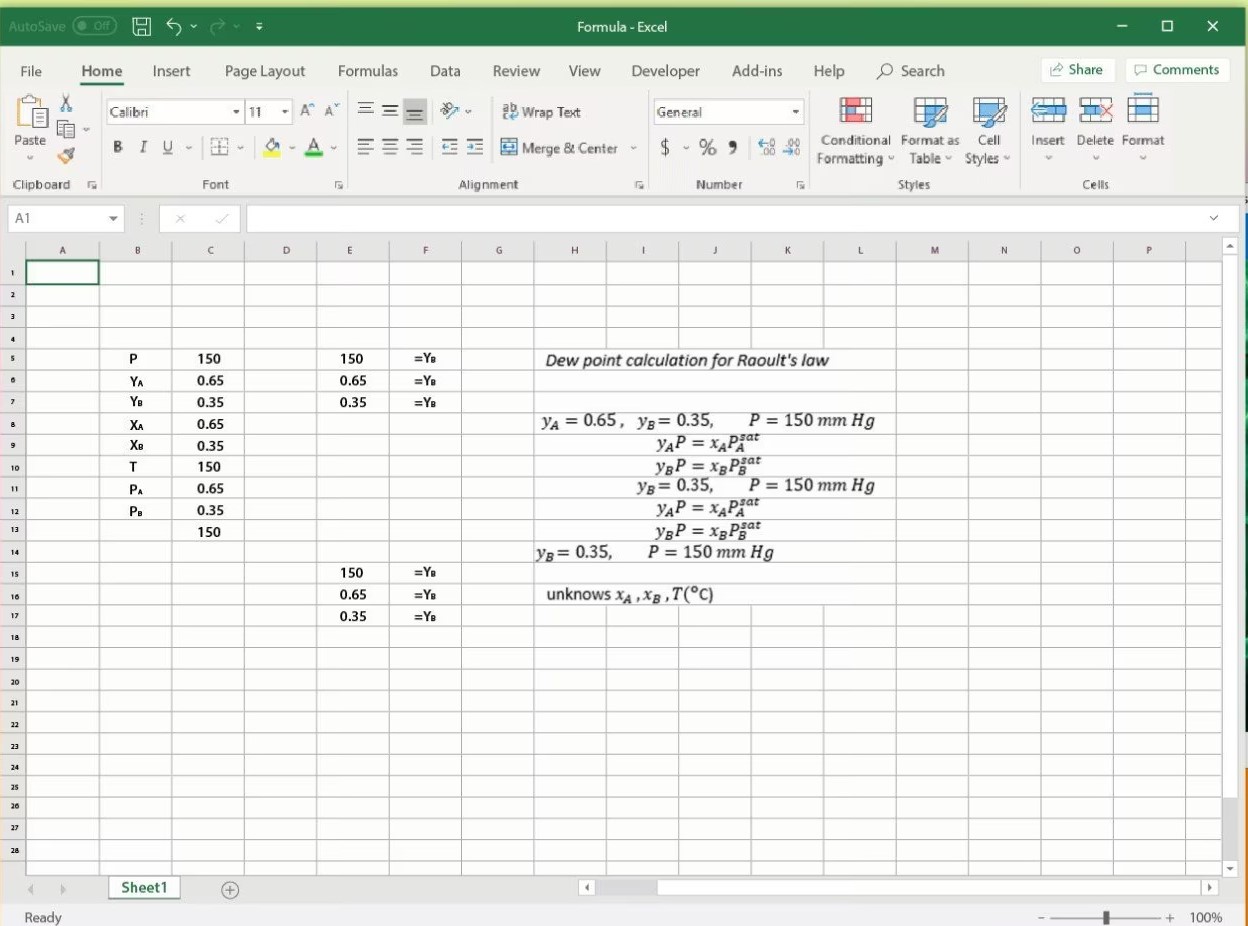Open the Number Format dropdown showing General
Image resolution: width=1248 pixels, height=926 pixels.
pyautogui.click(x=798, y=112)
